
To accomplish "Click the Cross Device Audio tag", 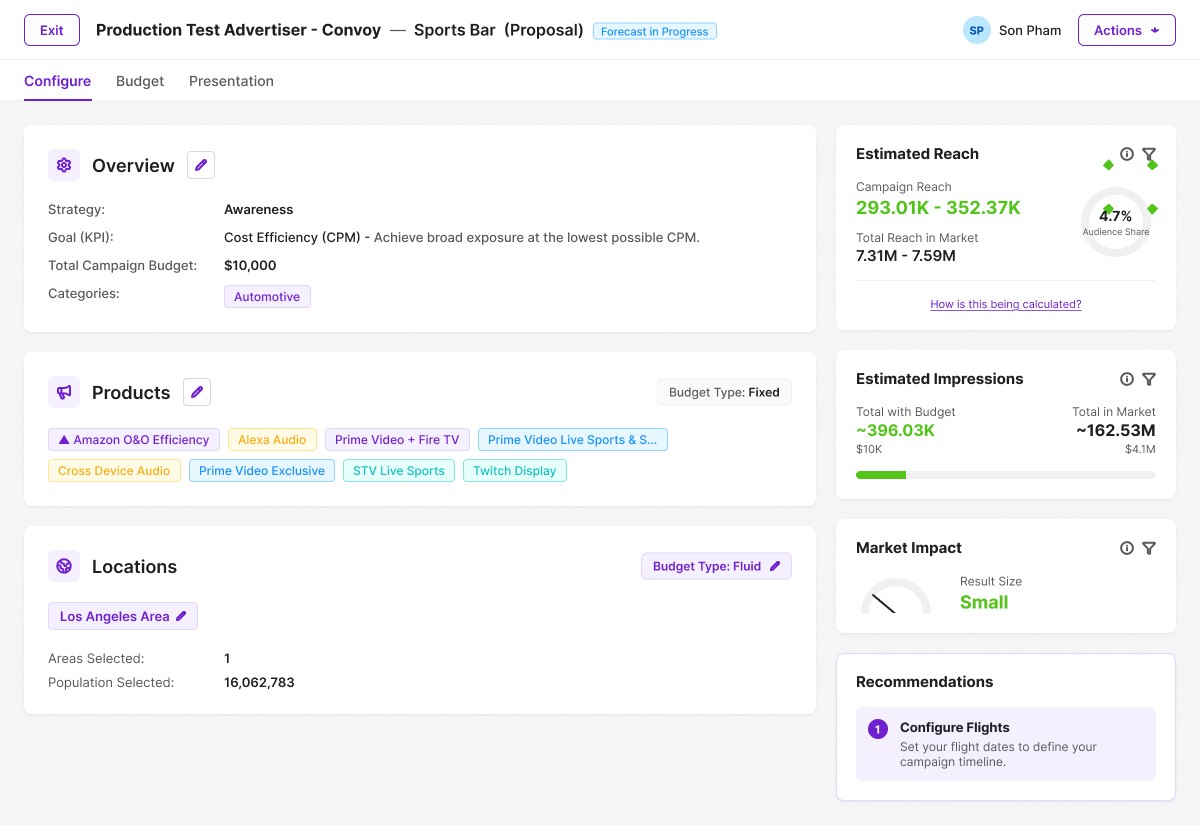I will [x=114, y=471].
